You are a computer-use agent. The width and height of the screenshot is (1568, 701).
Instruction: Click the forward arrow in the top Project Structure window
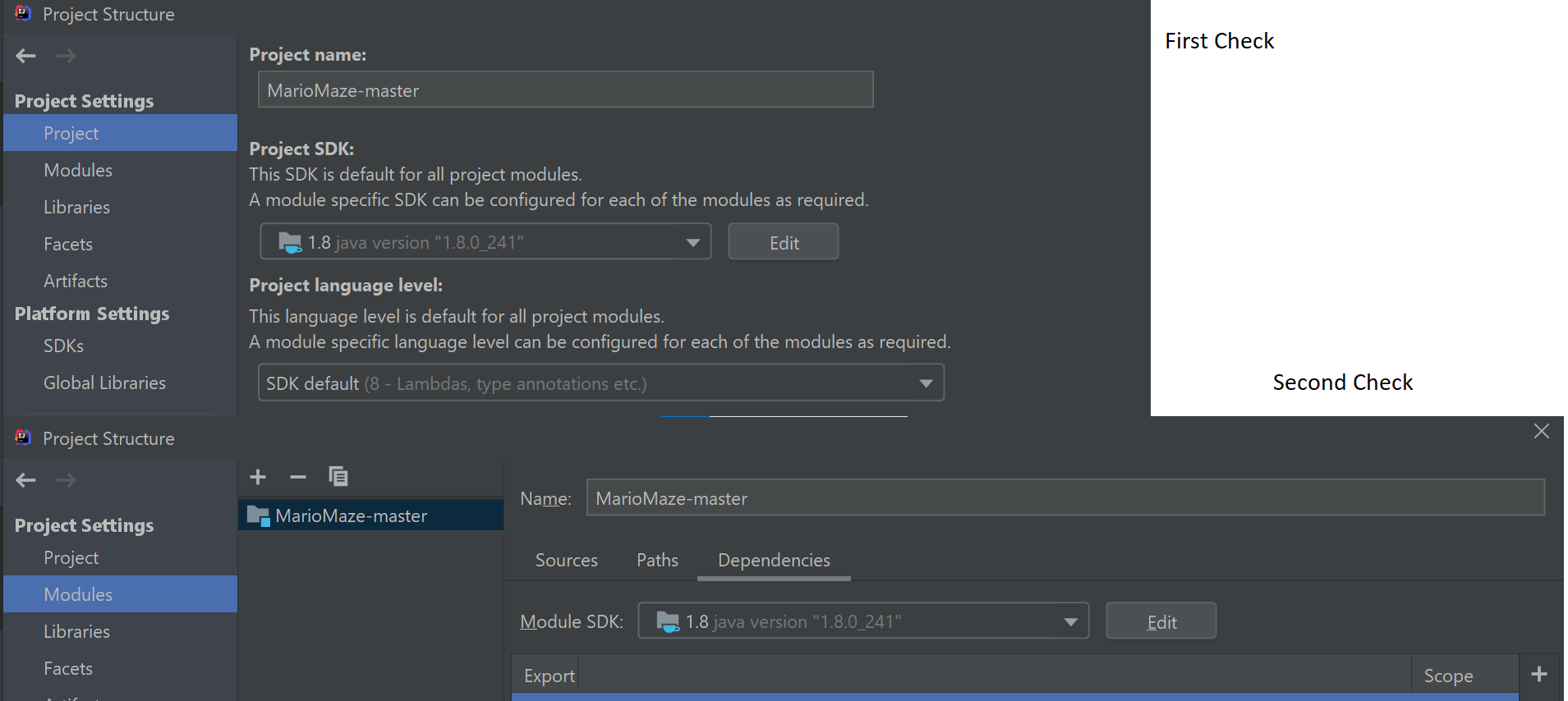pos(67,56)
